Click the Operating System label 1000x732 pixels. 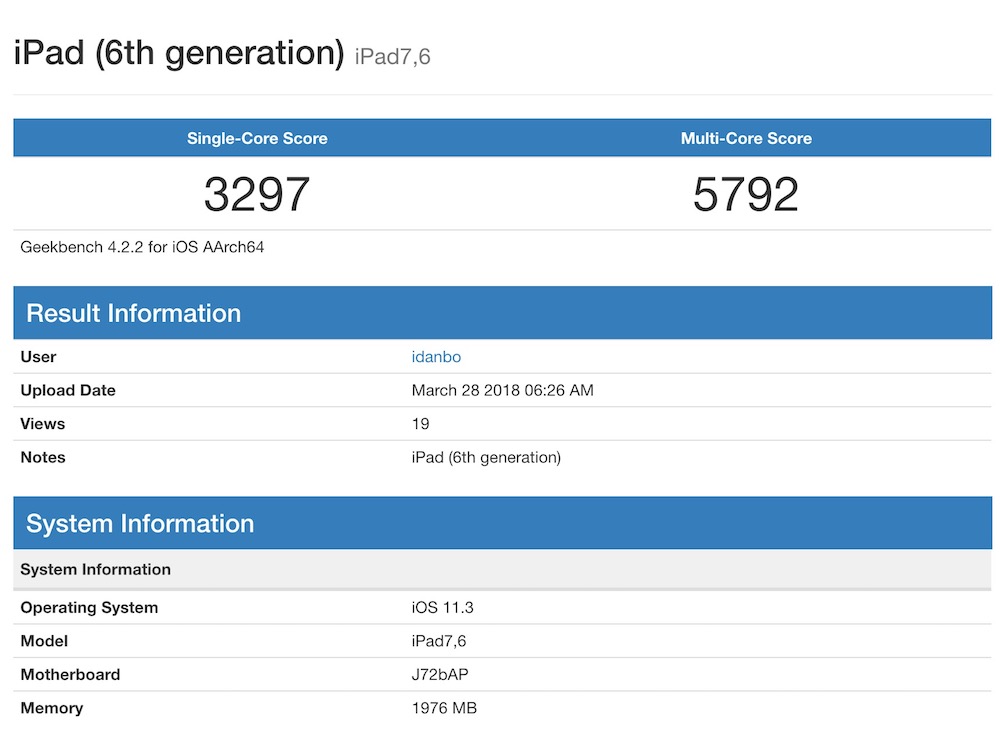89,608
